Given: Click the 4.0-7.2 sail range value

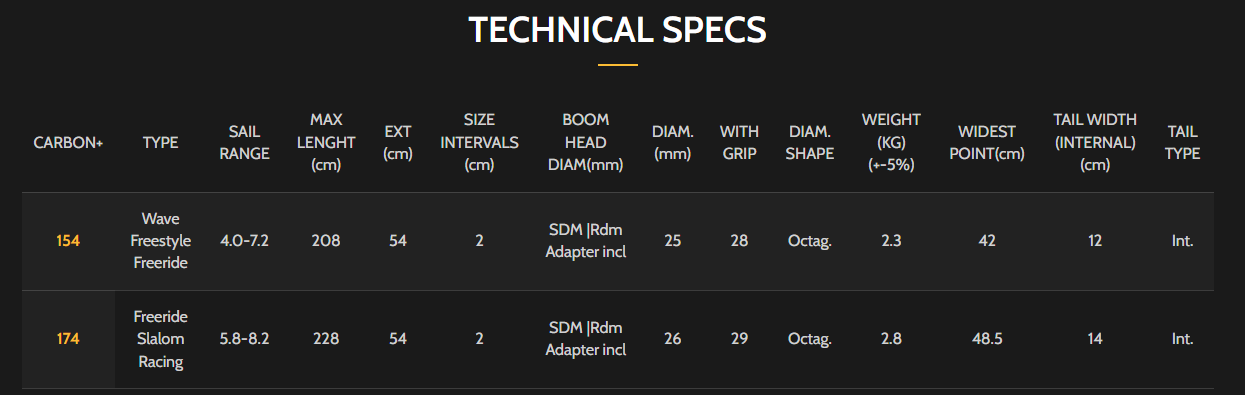Looking at the screenshot, I should pos(245,241).
